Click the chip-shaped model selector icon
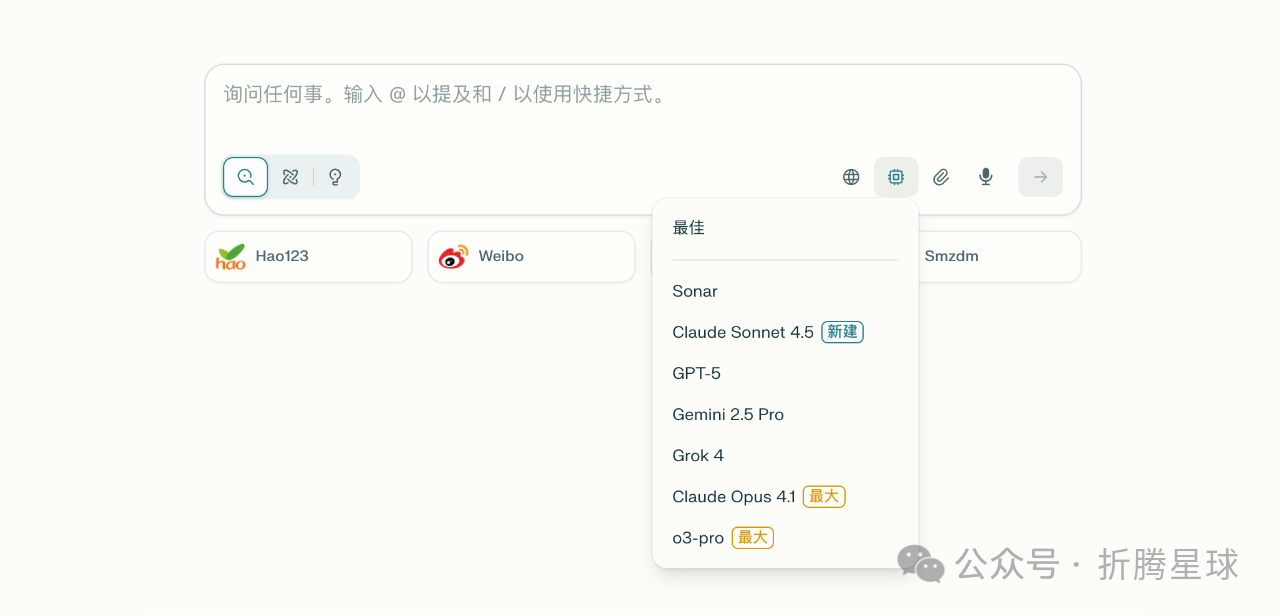The image size is (1280, 616). [x=896, y=177]
